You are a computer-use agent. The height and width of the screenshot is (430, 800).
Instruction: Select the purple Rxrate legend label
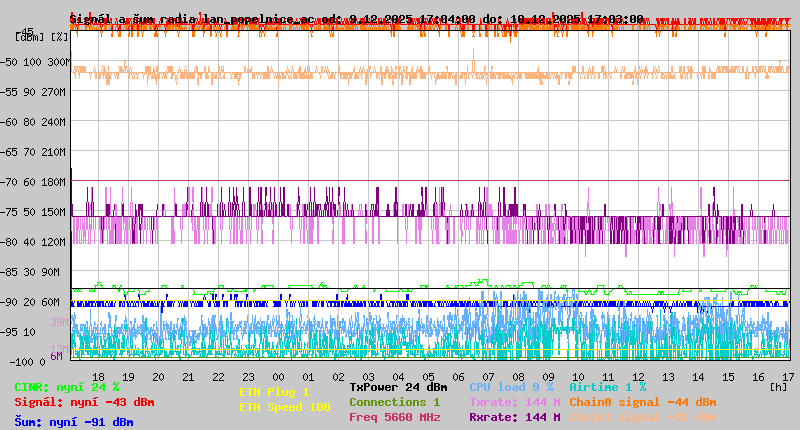pyautogui.click(x=514, y=417)
